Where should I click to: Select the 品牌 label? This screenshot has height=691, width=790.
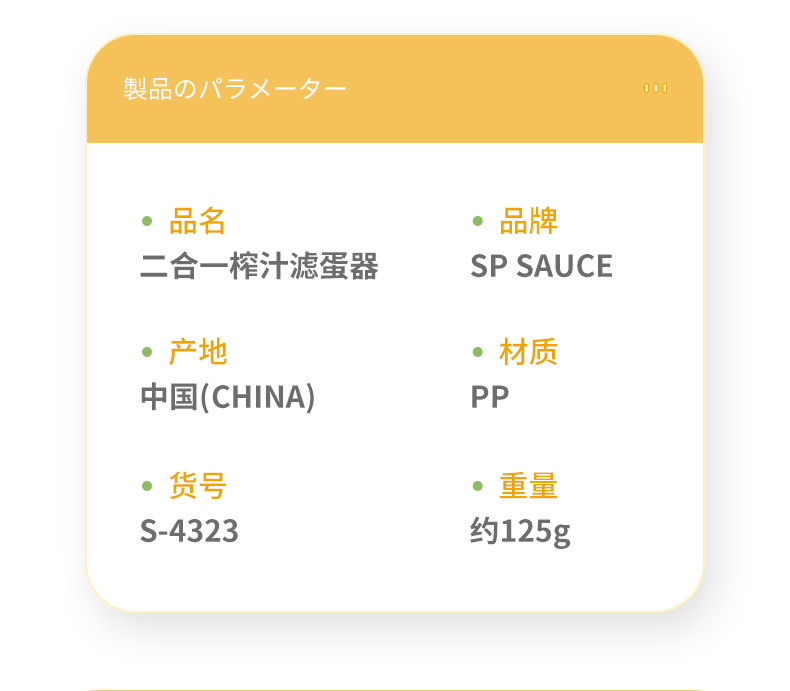528,220
